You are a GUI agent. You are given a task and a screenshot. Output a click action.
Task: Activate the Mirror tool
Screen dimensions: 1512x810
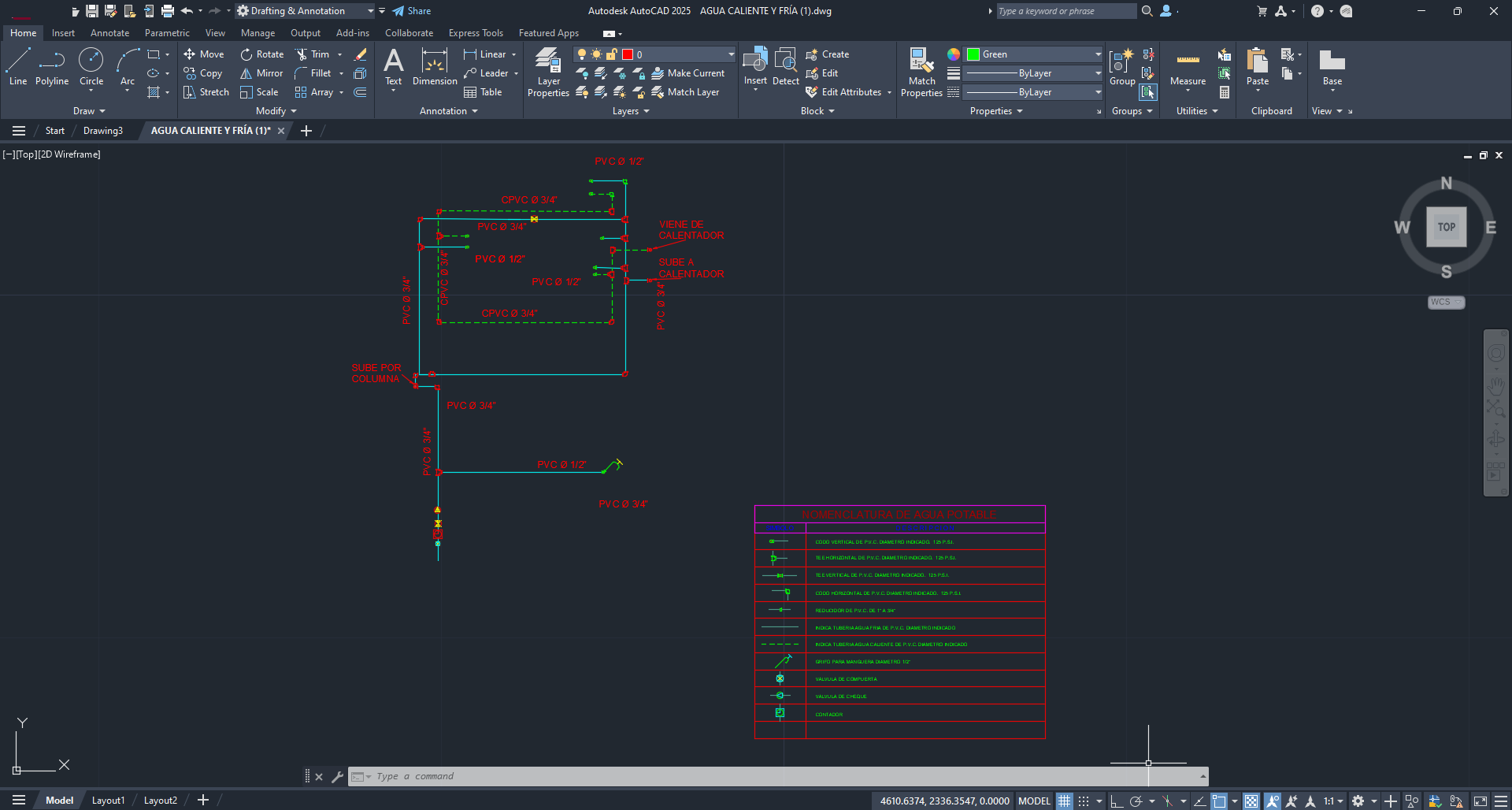261,73
